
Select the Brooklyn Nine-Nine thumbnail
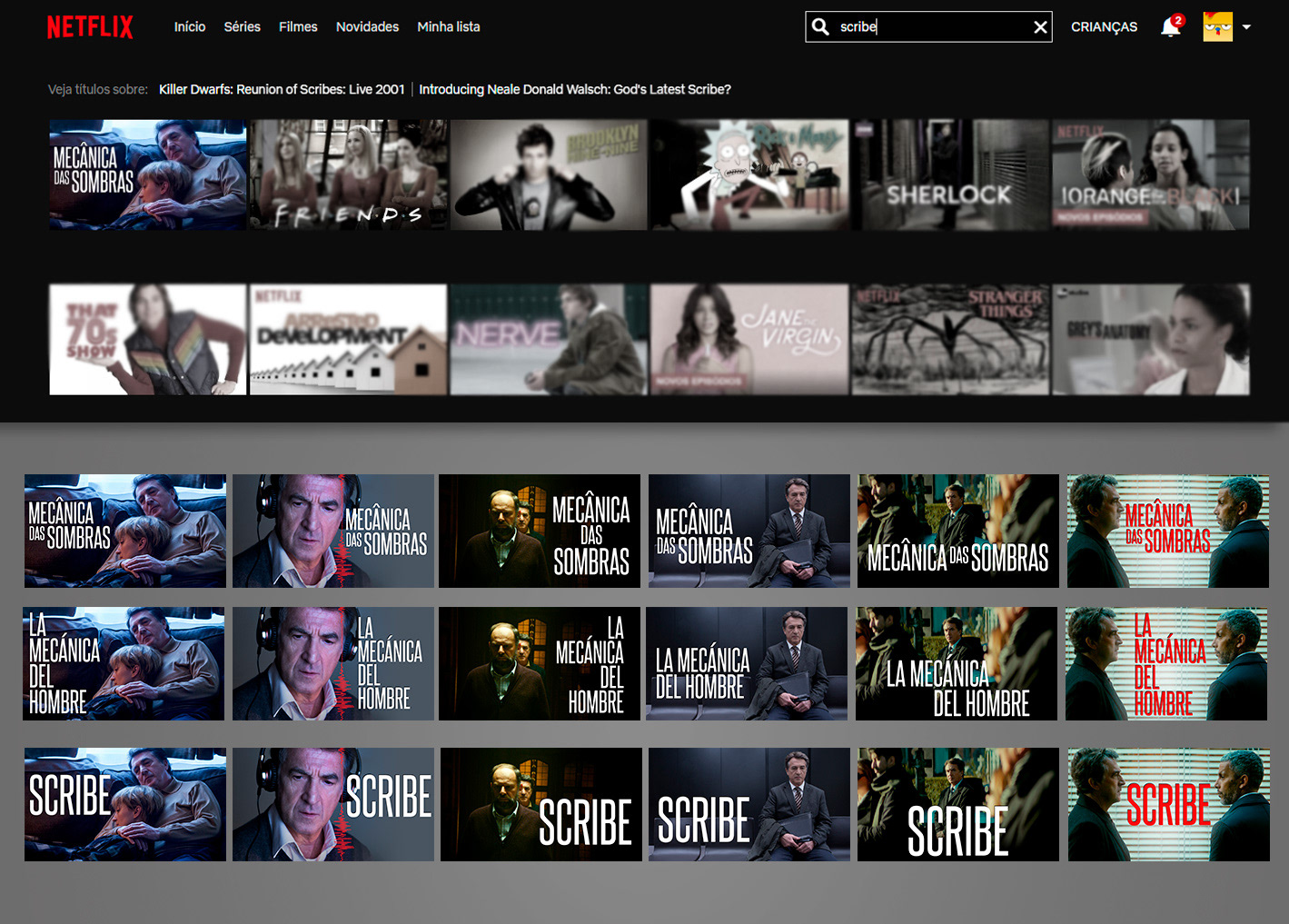[x=550, y=174]
